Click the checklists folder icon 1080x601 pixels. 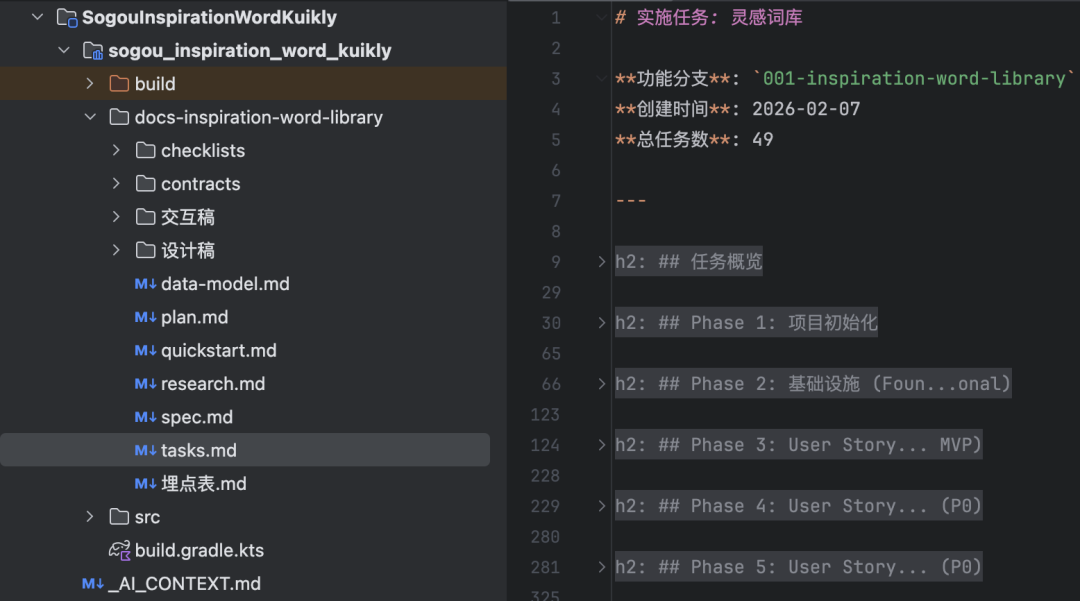tap(145, 150)
